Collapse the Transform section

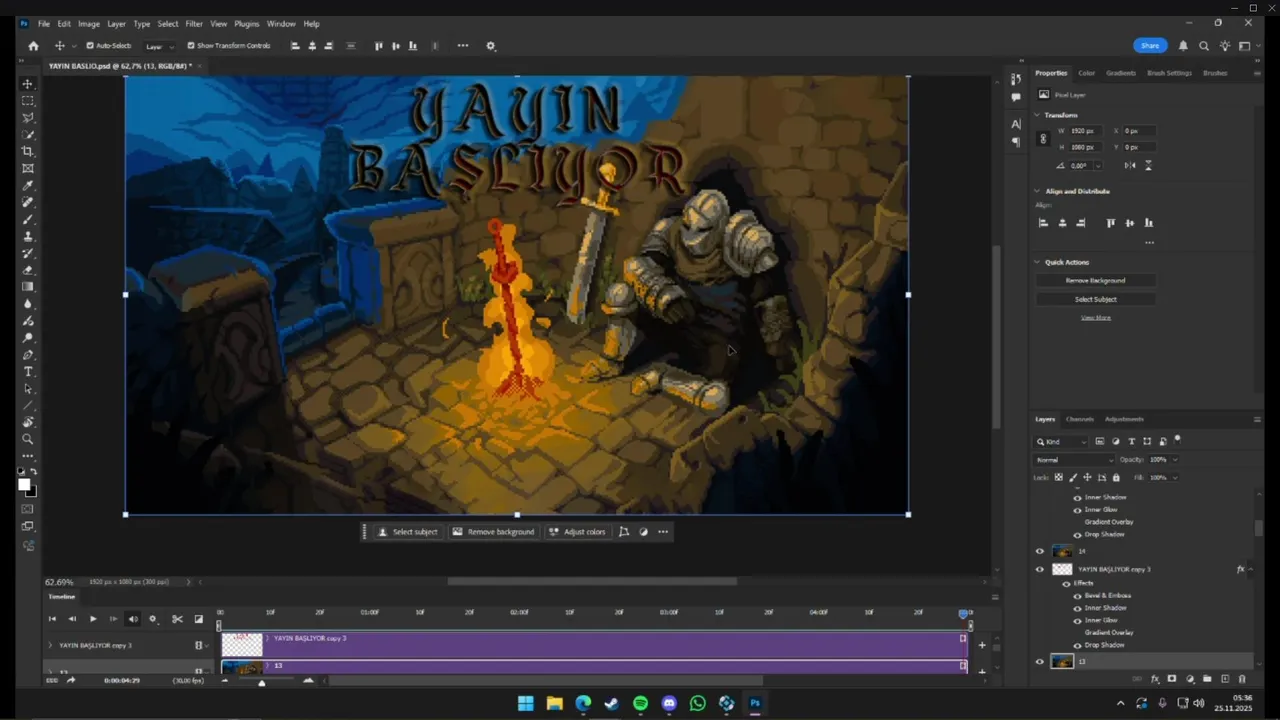click(1037, 115)
